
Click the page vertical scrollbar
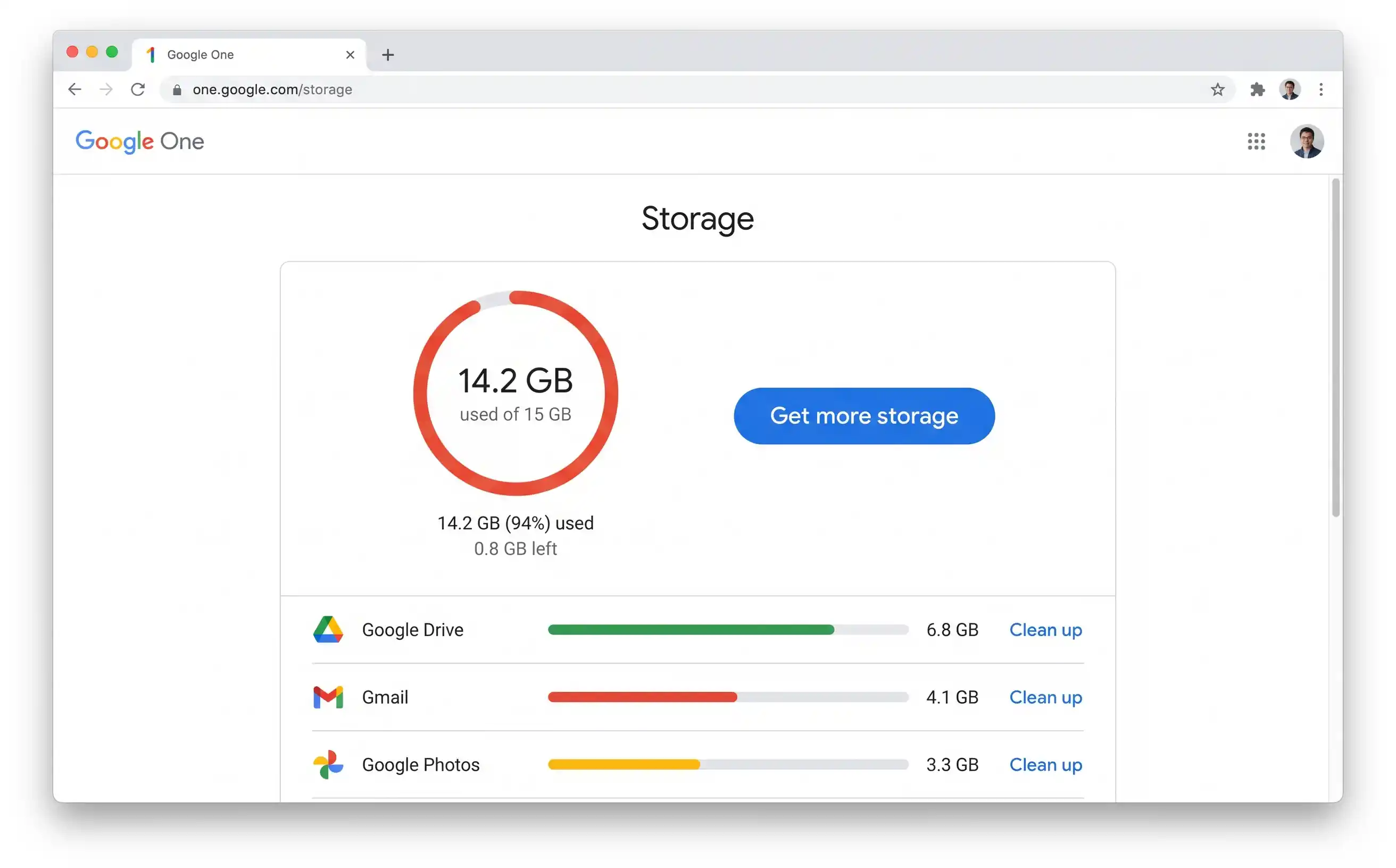pos(1335,347)
